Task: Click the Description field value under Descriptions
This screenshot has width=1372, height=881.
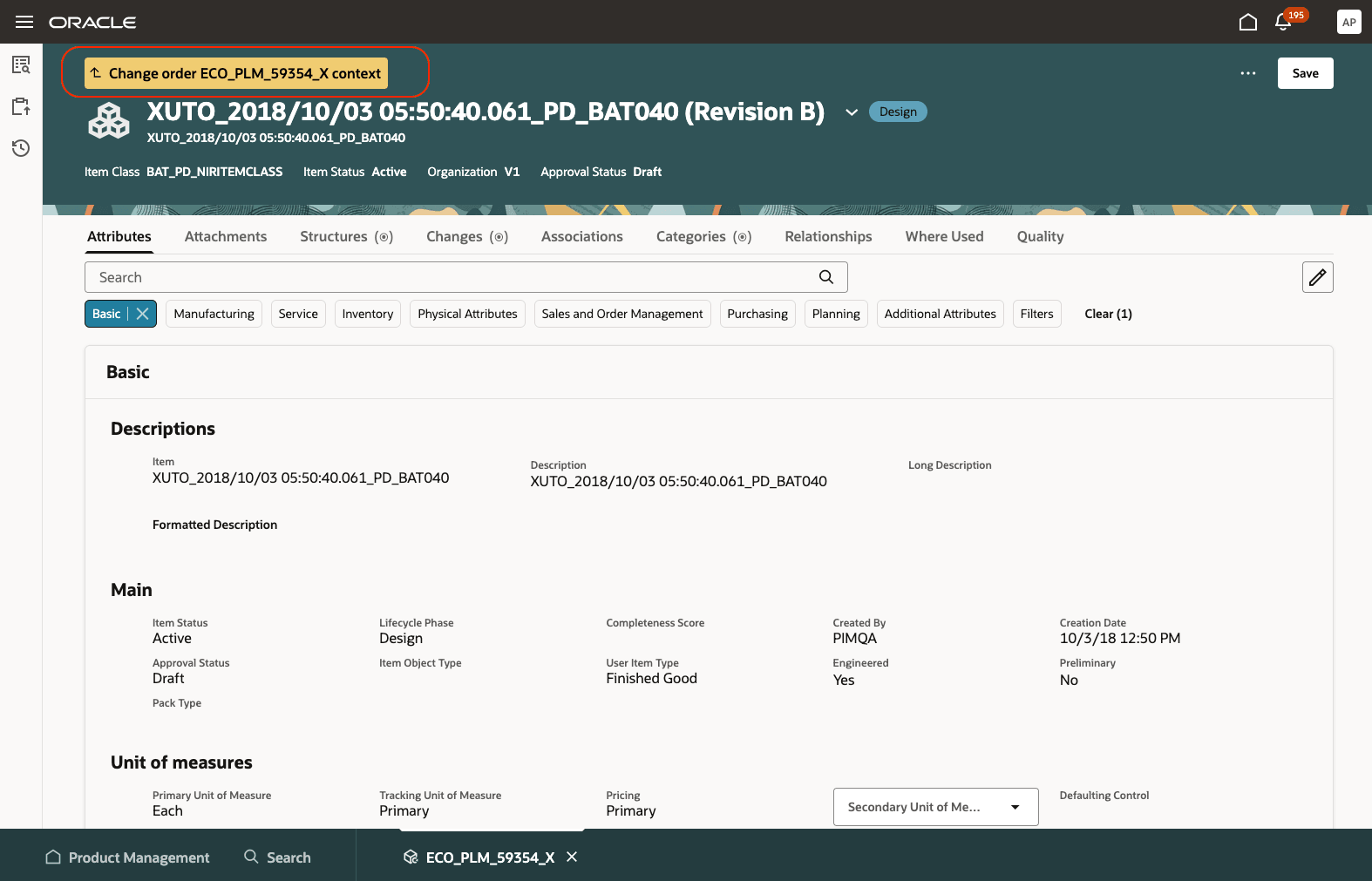Action: click(x=678, y=481)
